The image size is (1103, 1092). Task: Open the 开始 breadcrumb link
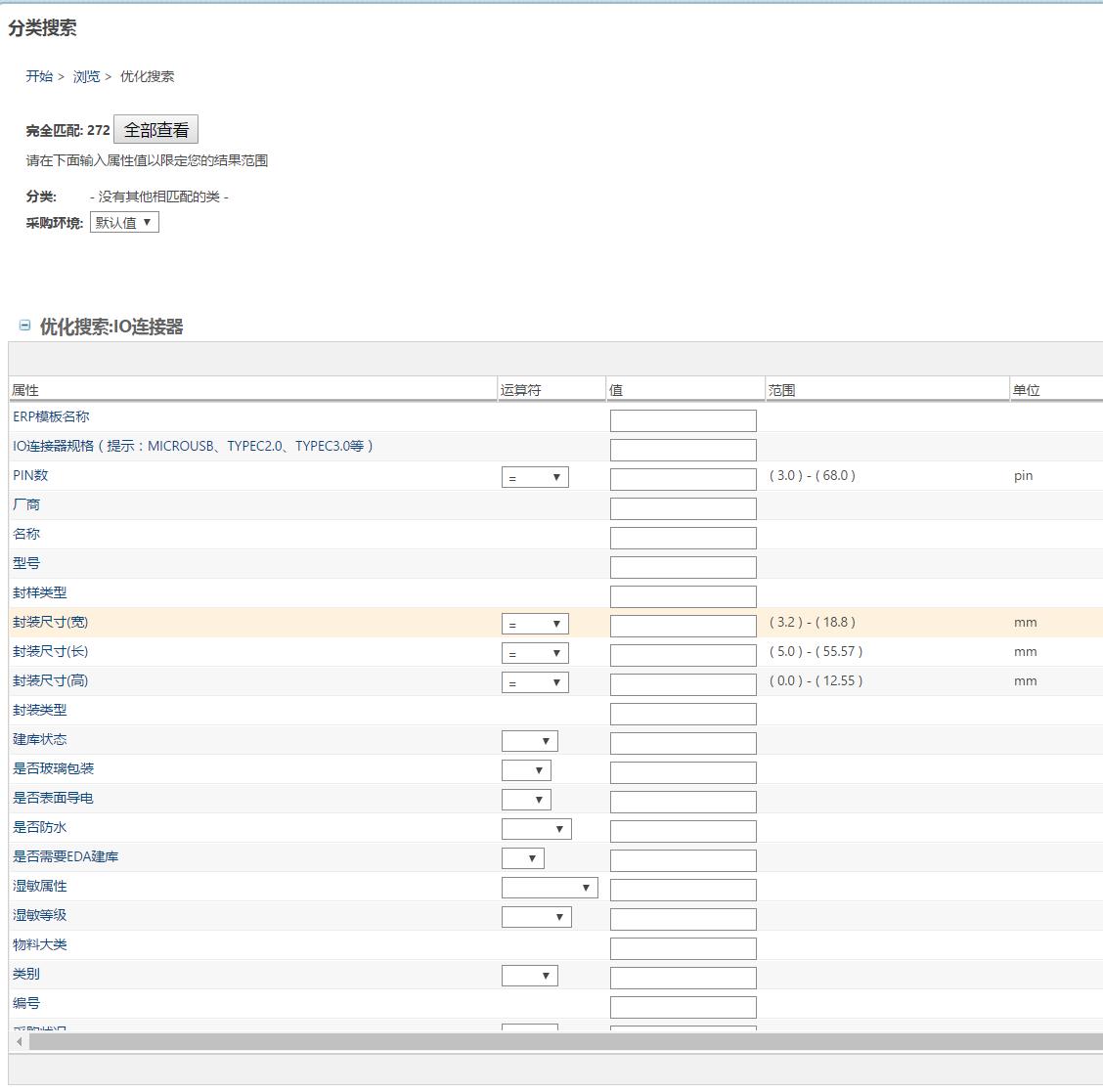tap(39, 76)
